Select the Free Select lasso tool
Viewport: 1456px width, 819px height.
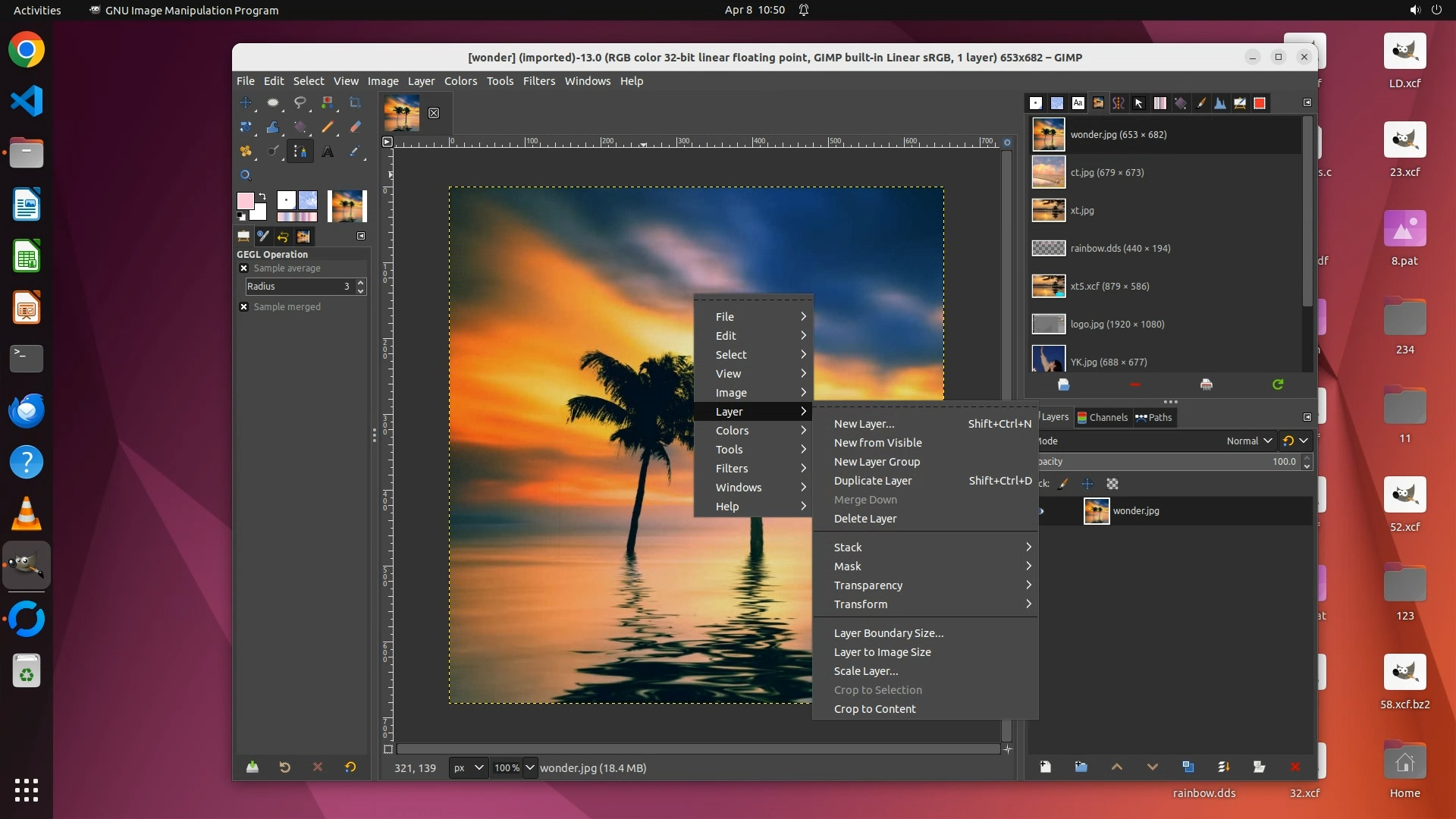coord(300,102)
